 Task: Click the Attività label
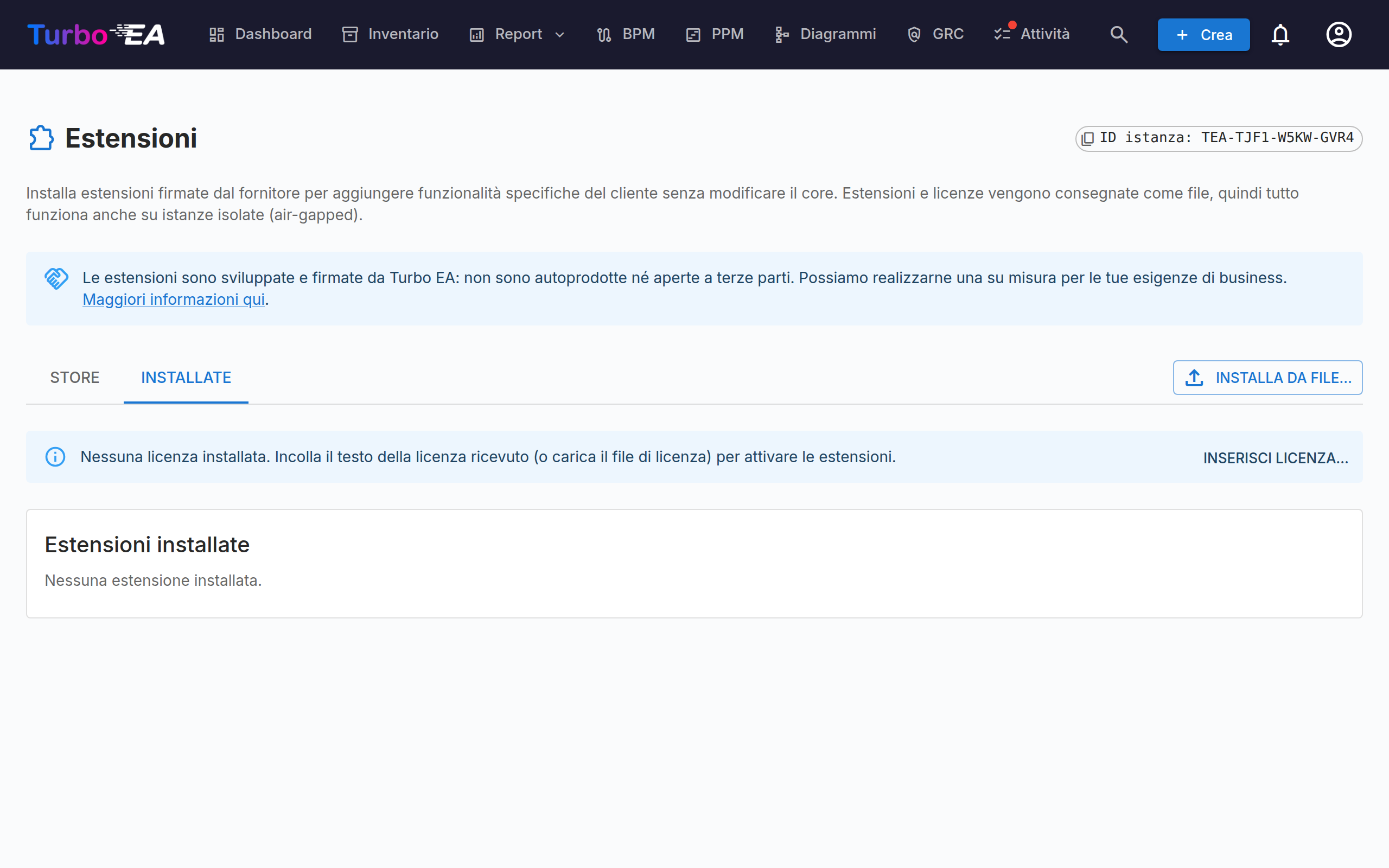click(1045, 34)
